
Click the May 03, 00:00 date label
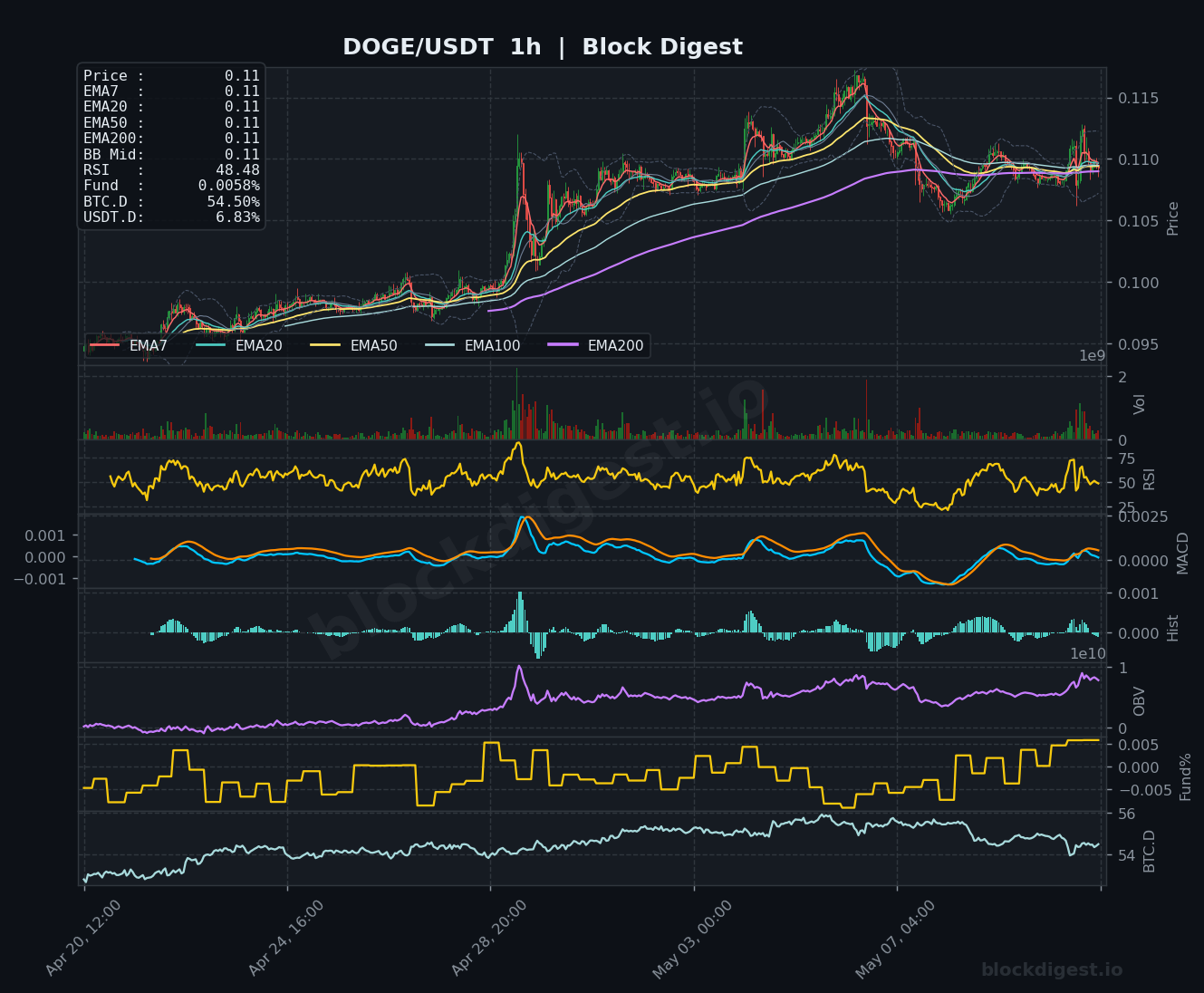coord(692,939)
